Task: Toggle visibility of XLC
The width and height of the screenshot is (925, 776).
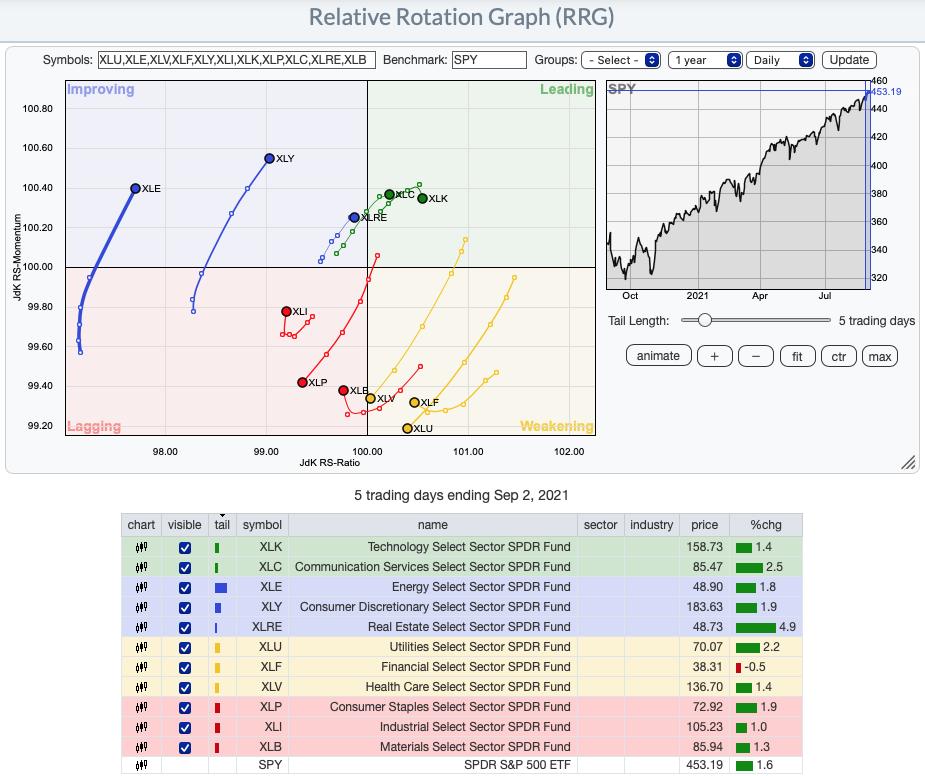Action: 185,568
